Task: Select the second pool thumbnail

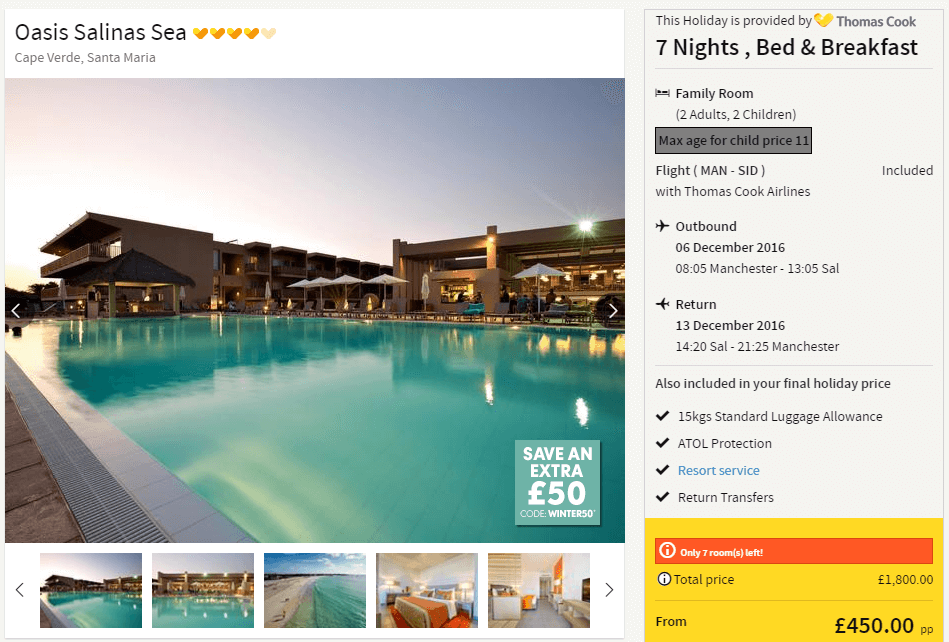Action: (x=203, y=590)
